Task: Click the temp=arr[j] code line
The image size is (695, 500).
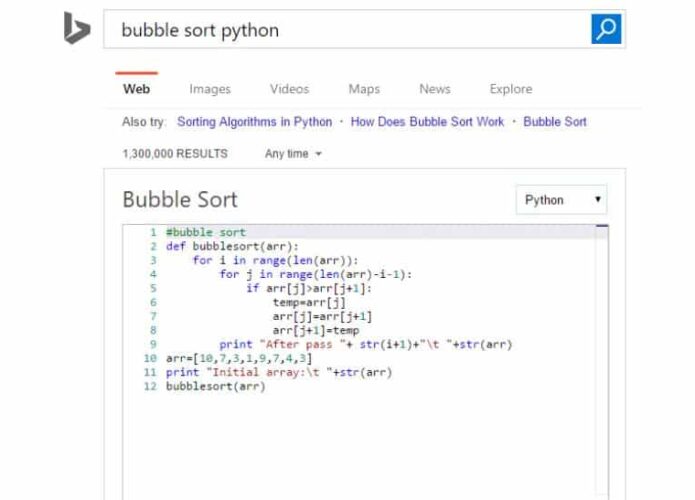Action: click(x=309, y=303)
